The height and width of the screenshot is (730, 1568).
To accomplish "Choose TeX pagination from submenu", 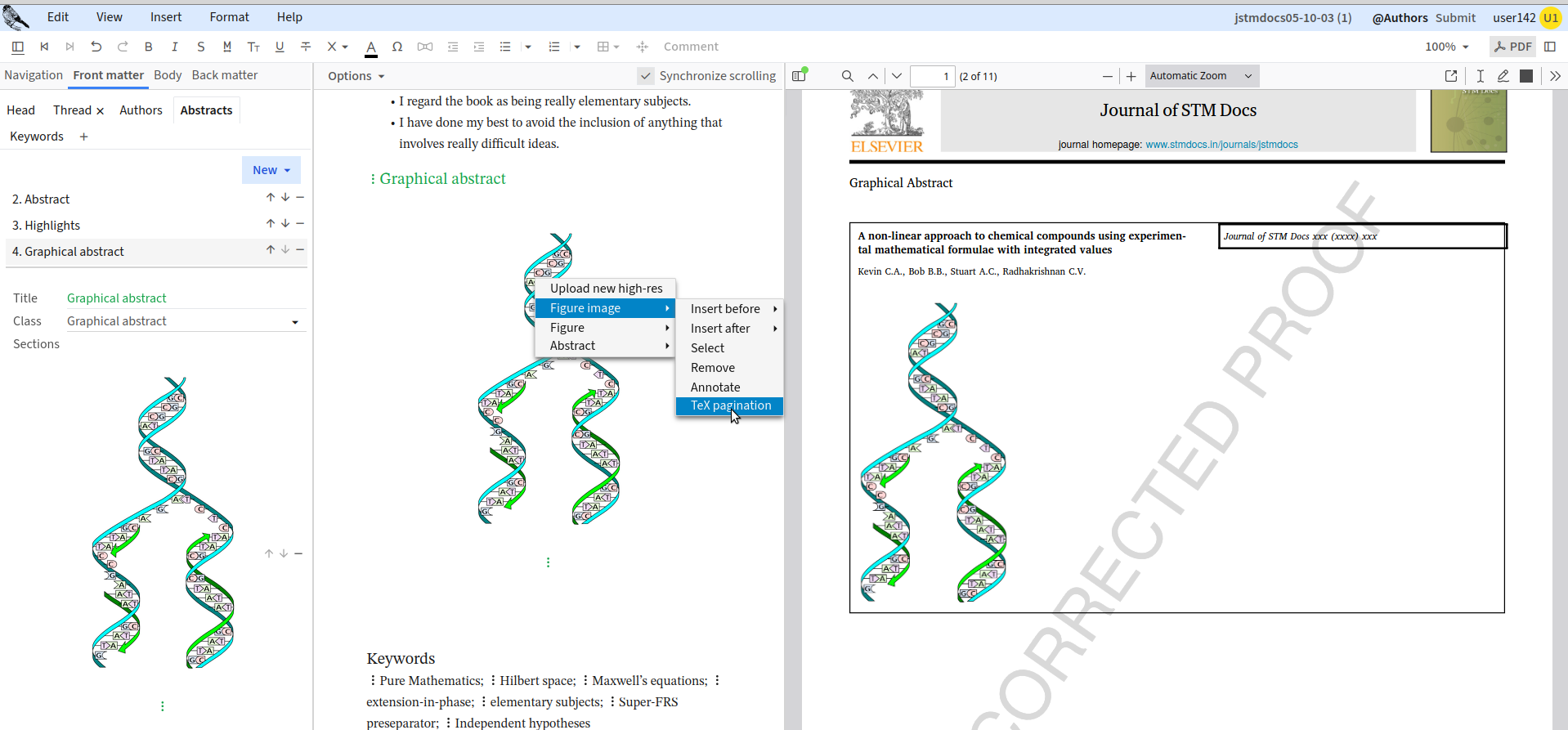I will (730, 405).
